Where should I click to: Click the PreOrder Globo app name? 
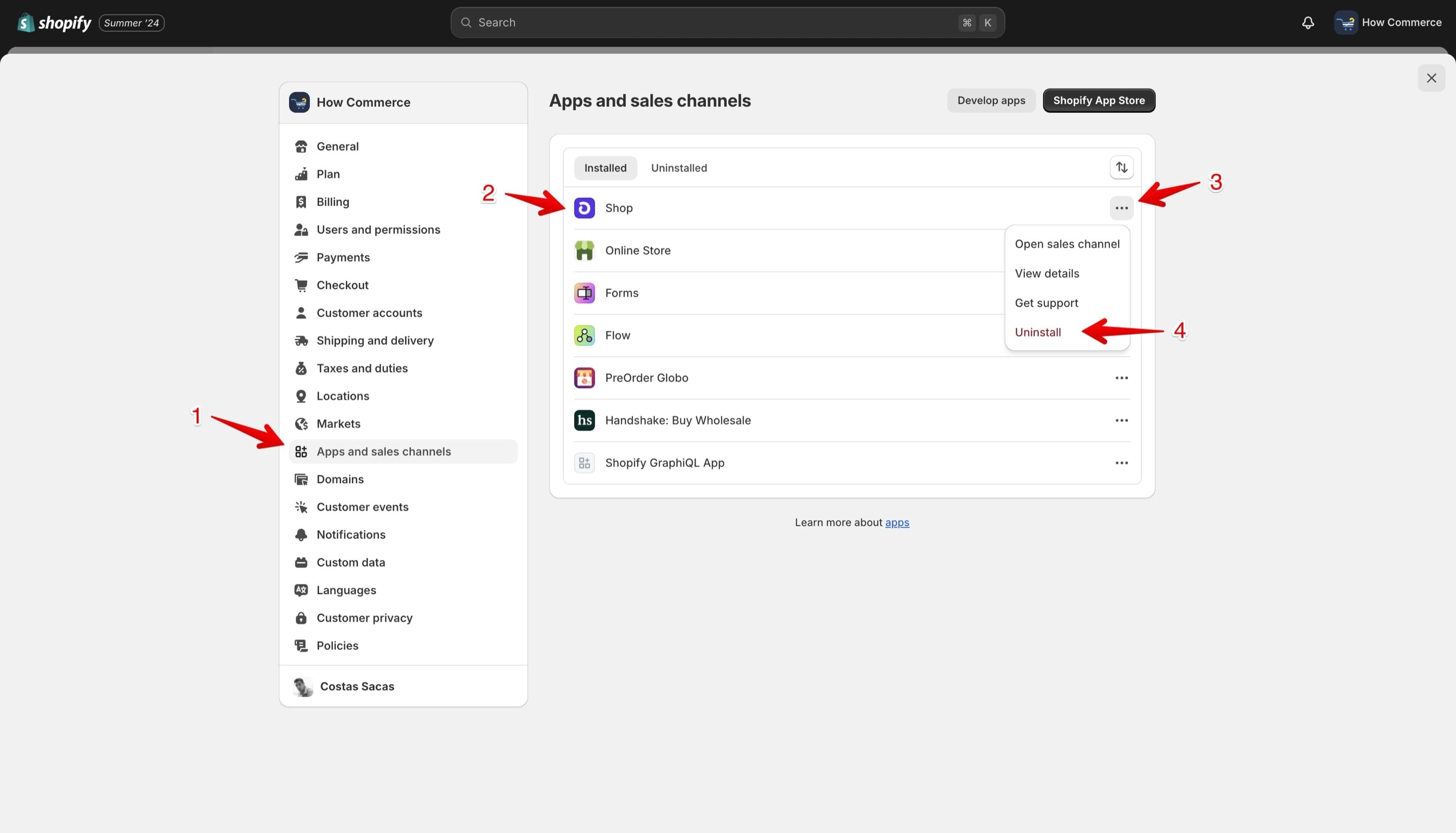pos(646,378)
